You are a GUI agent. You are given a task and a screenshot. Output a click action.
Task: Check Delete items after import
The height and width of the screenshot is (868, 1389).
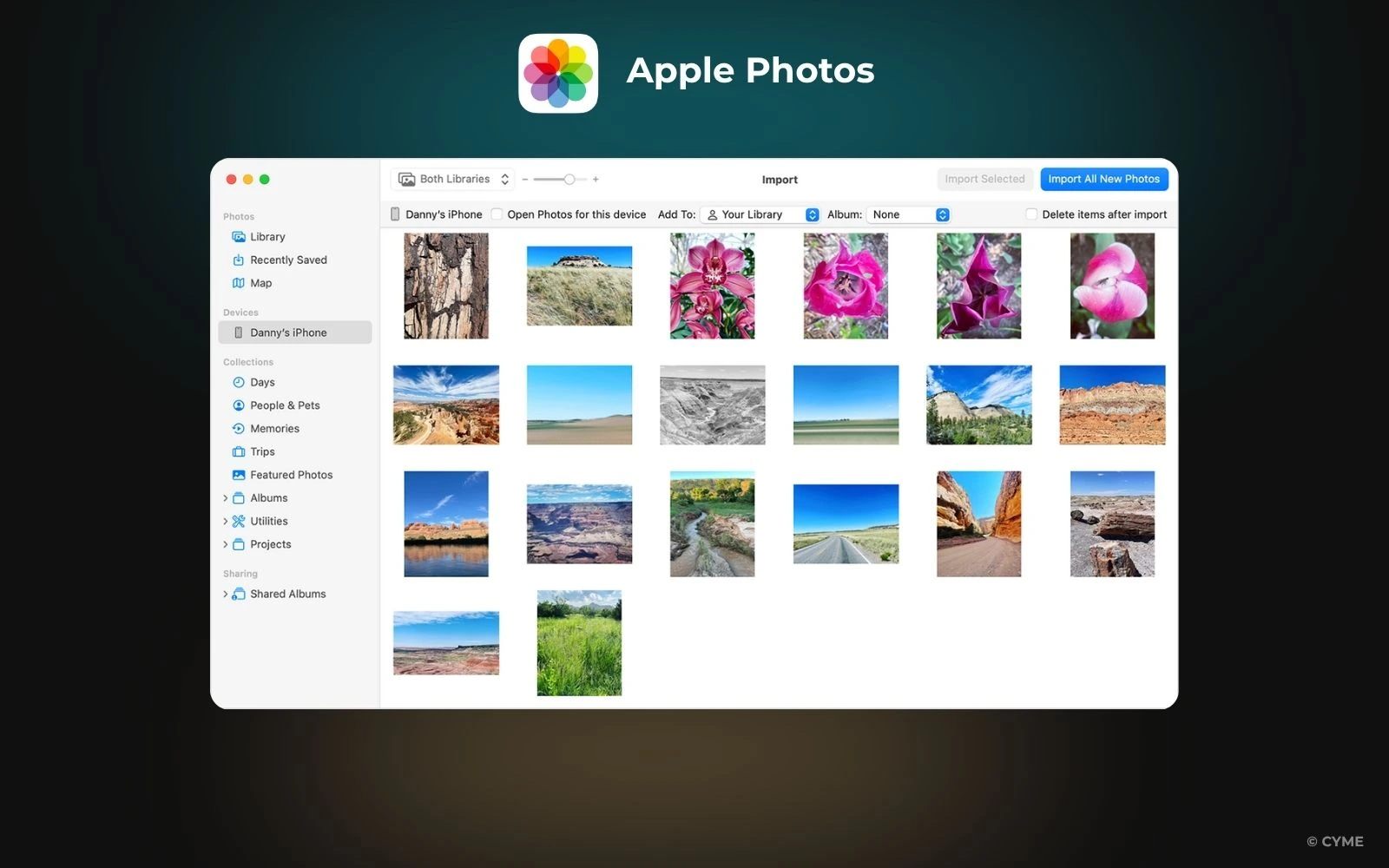(x=1030, y=214)
